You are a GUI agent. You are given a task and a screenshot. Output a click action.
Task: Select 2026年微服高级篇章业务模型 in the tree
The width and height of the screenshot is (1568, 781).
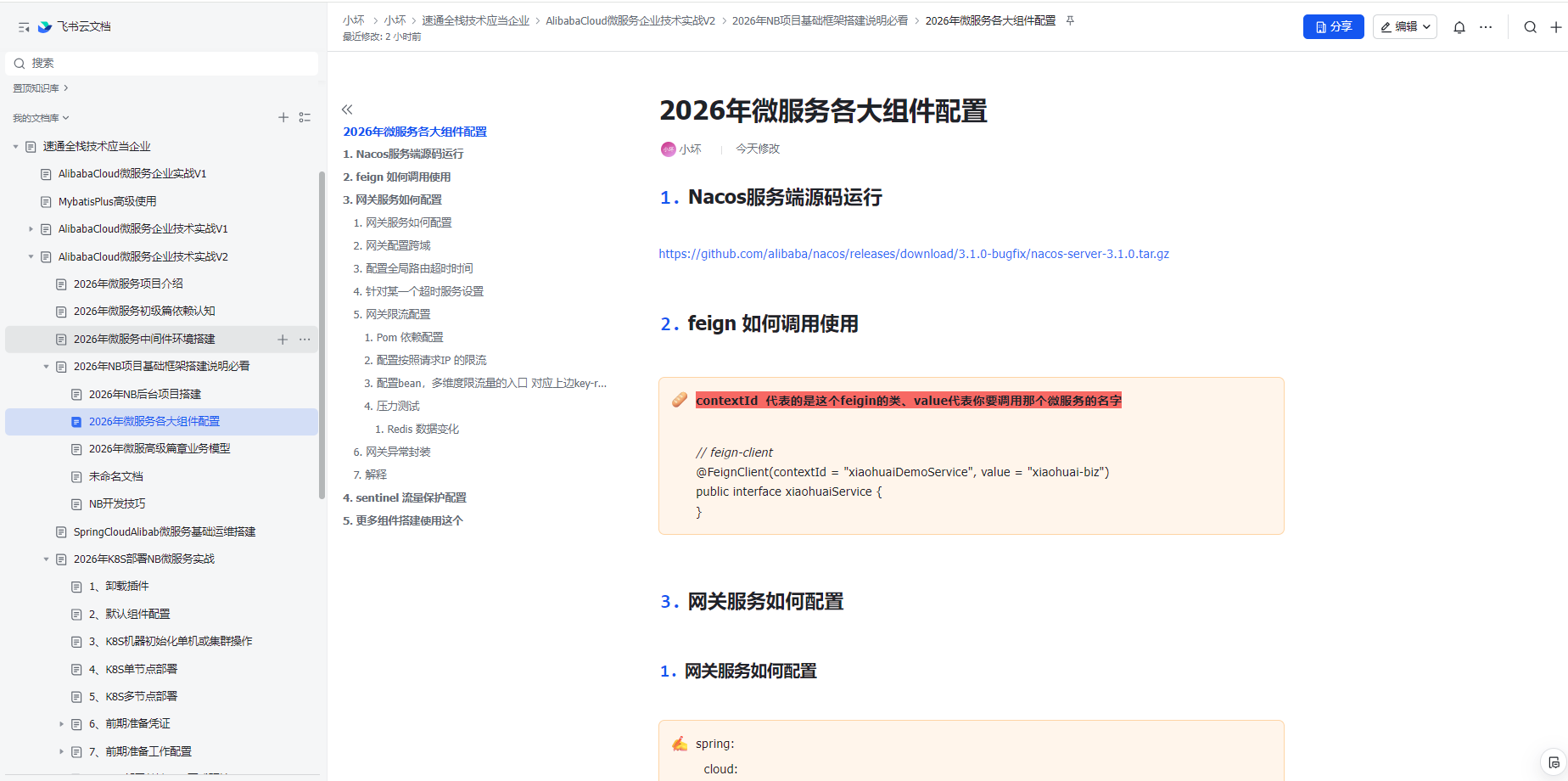point(160,448)
